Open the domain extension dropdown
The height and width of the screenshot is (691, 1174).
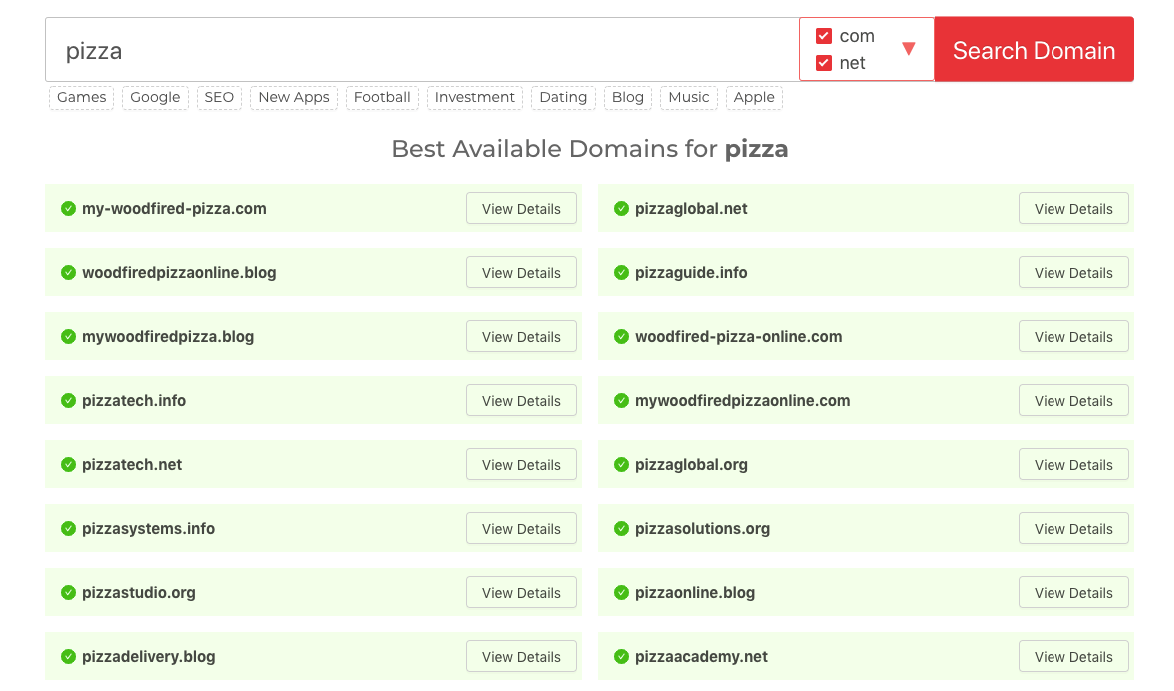pos(909,48)
